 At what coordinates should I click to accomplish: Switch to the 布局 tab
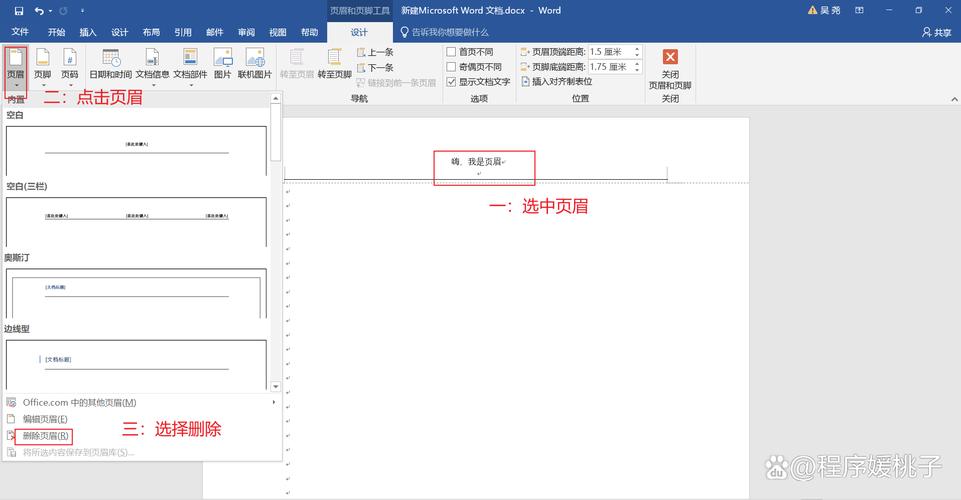(x=151, y=32)
